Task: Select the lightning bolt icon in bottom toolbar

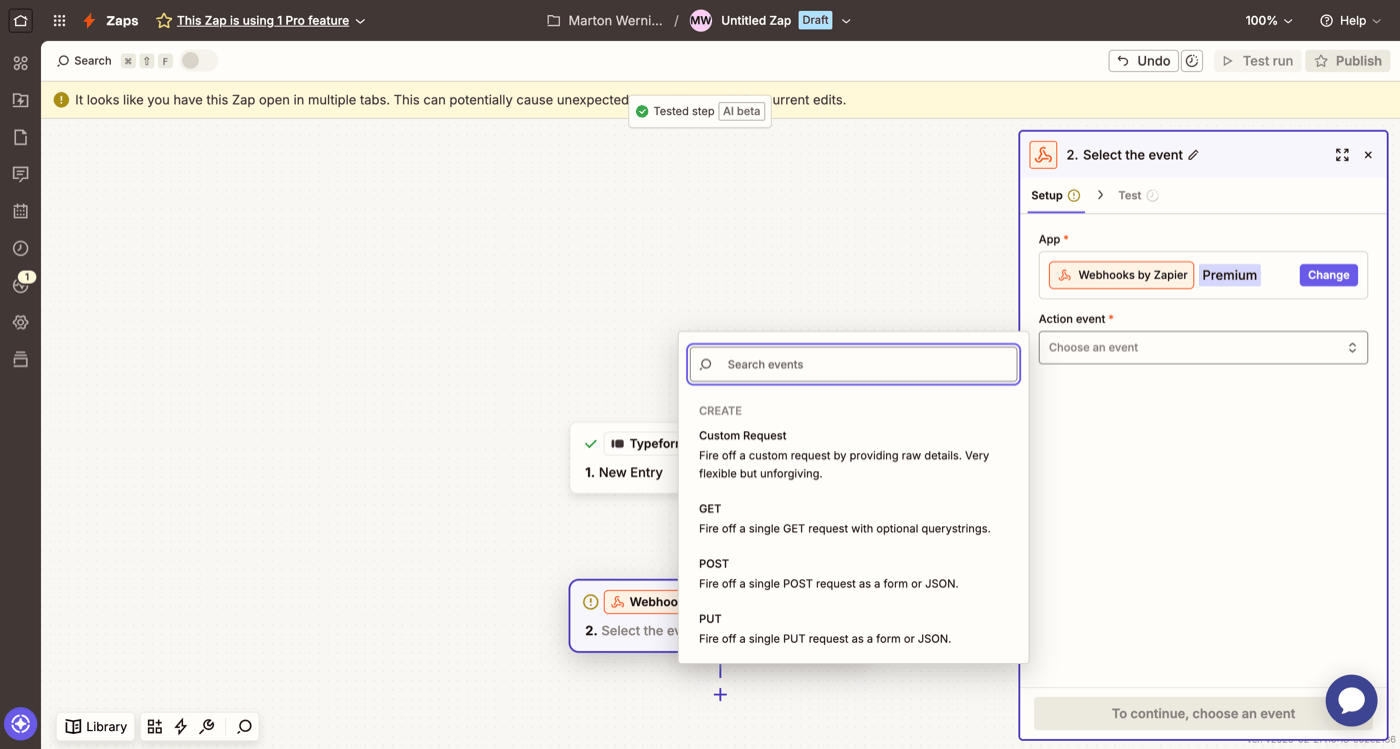Action: (x=181, y=726)
